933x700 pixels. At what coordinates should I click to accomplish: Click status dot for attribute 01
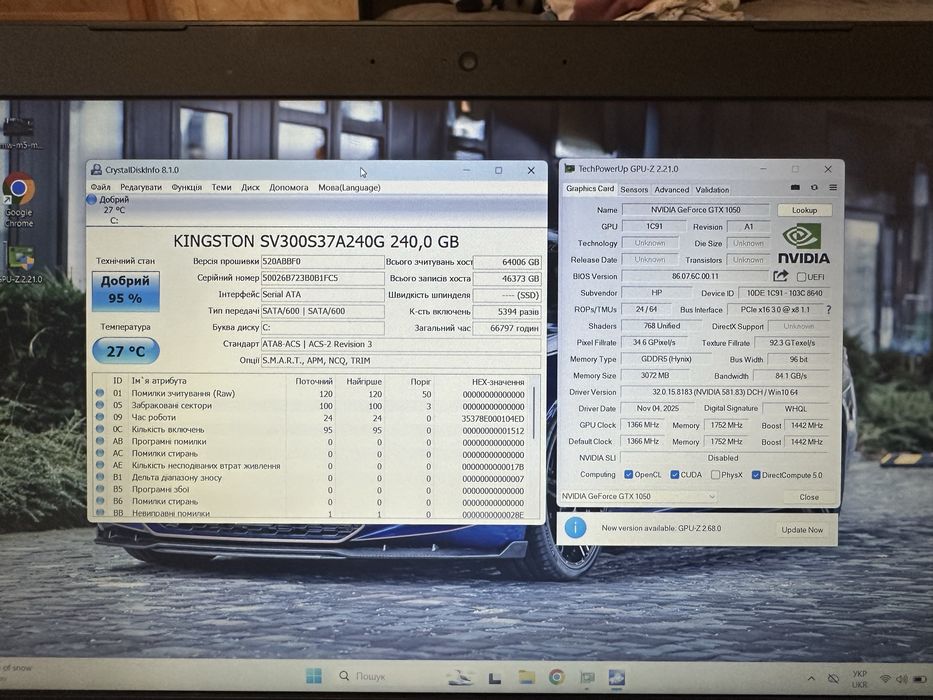(x=100, y=393)
